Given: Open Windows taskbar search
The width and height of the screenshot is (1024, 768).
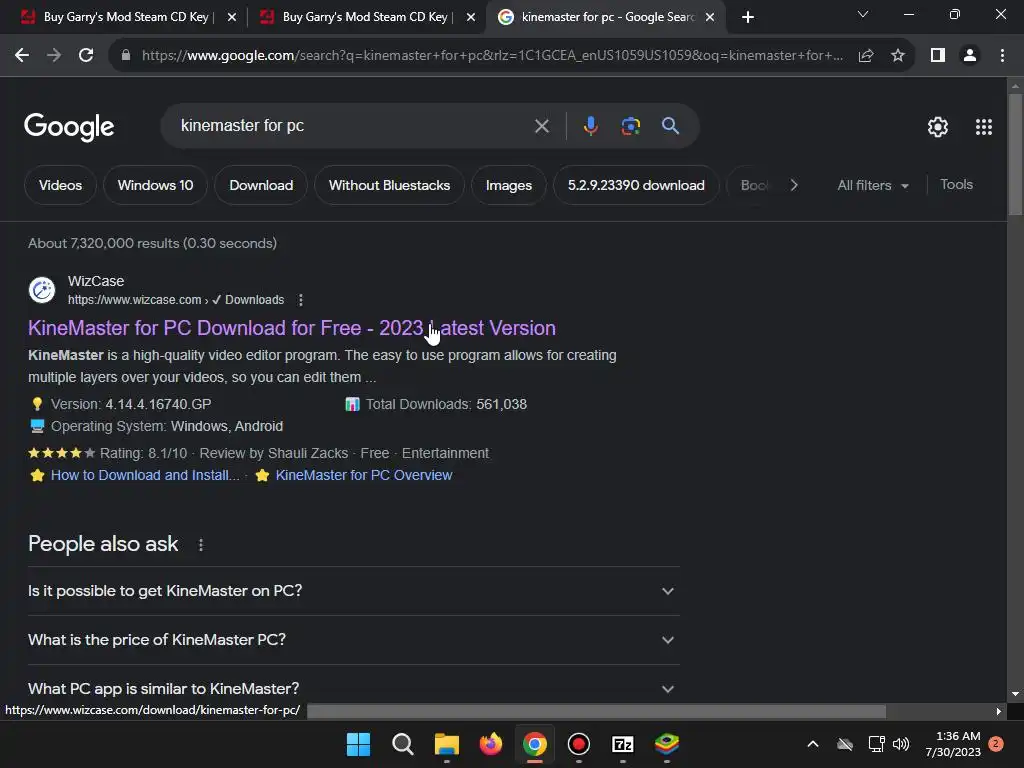Looking at the screenshot, I should [403, 744].
